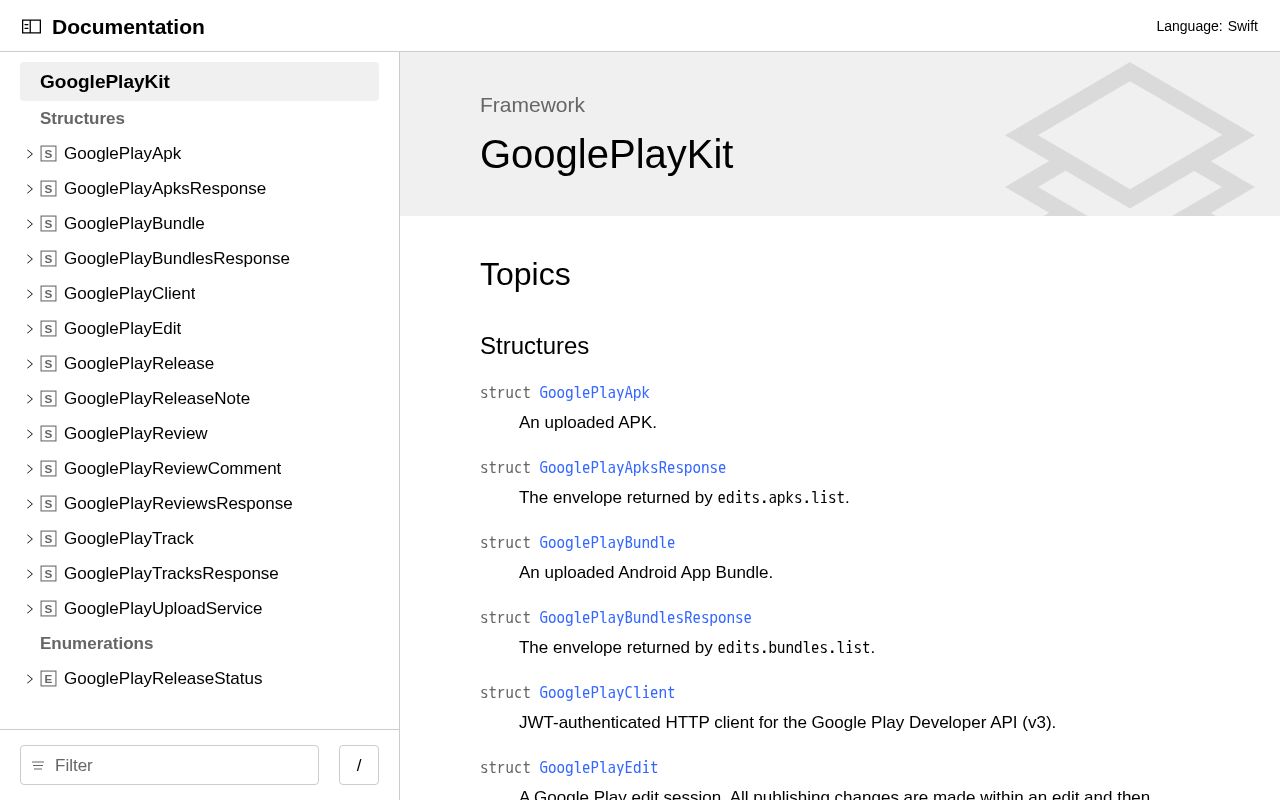This screenshot has width=1280, height=800.
Task: Open the GooglePlayClient struct link
Action: 607,693
